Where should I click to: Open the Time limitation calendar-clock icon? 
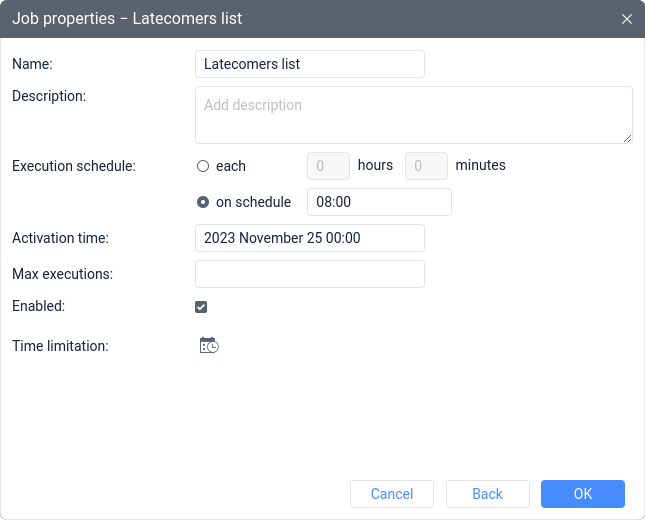209,346
